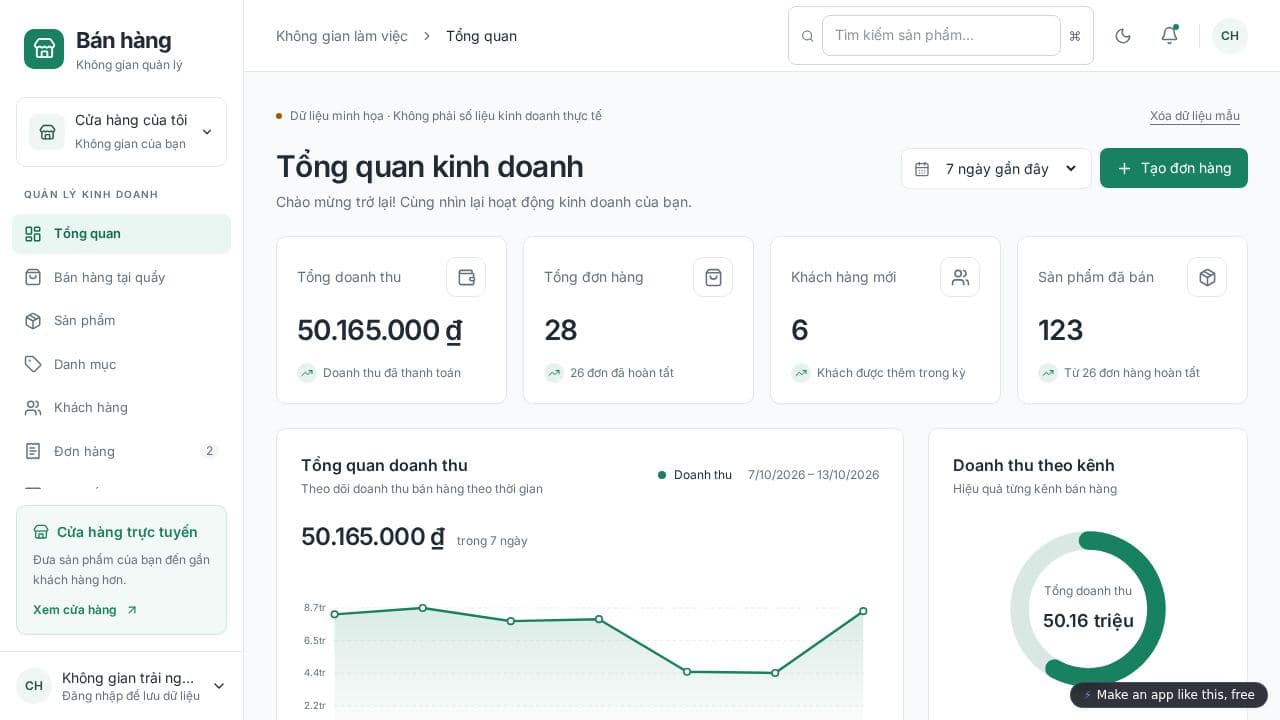Image resolution: width=1280 pixels, height=720 pixels.
Task: Open Đơn hàng in the sidebar
Action: click(121, 451)
